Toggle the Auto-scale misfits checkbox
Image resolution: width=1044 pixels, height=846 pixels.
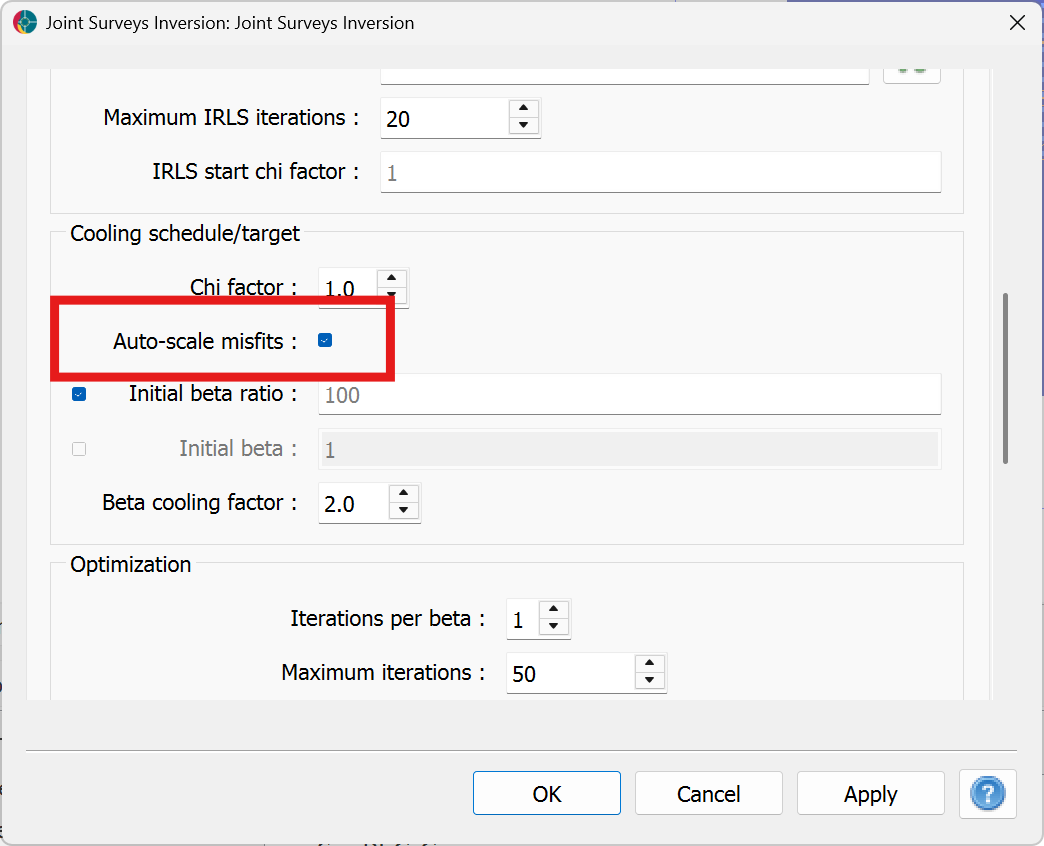click(x=325, y=341)
